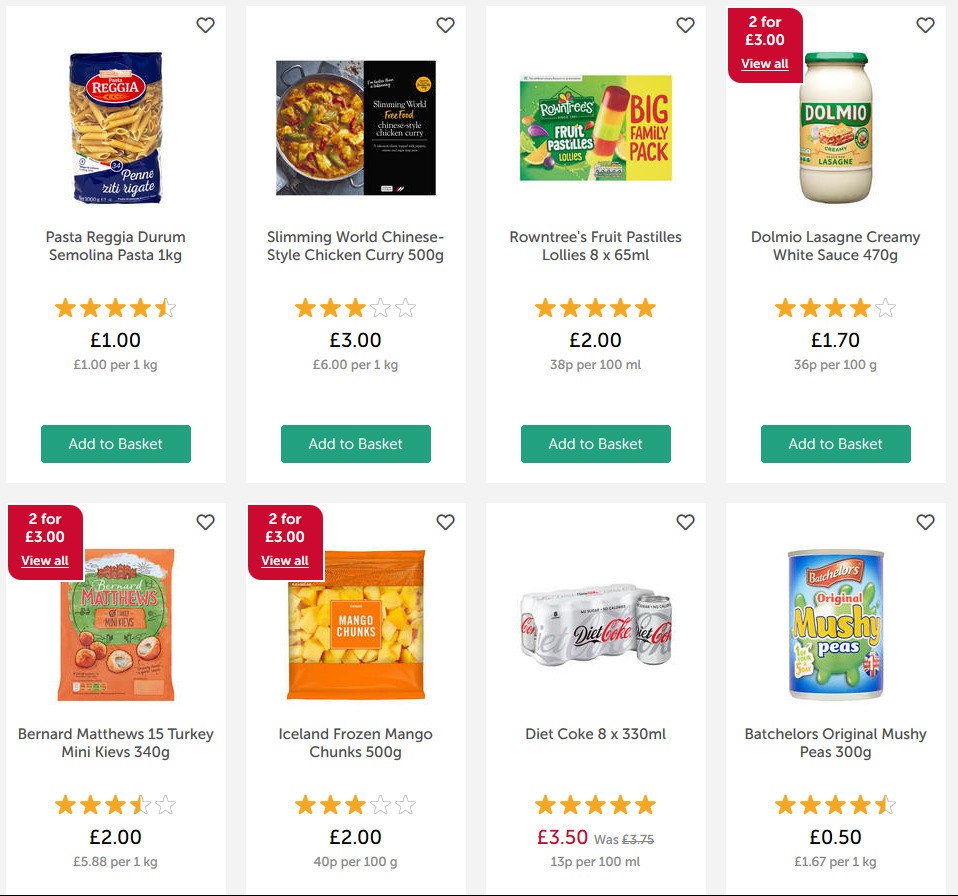Add Dolmio Creamy White Sauce to basket

click(x=836, y=444)
